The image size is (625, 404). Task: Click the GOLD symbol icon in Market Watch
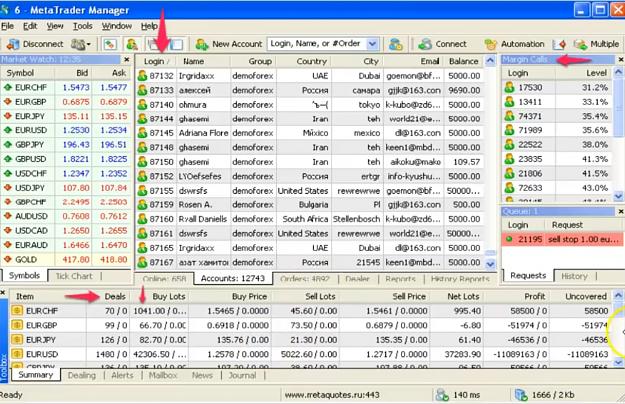point(7,259)
